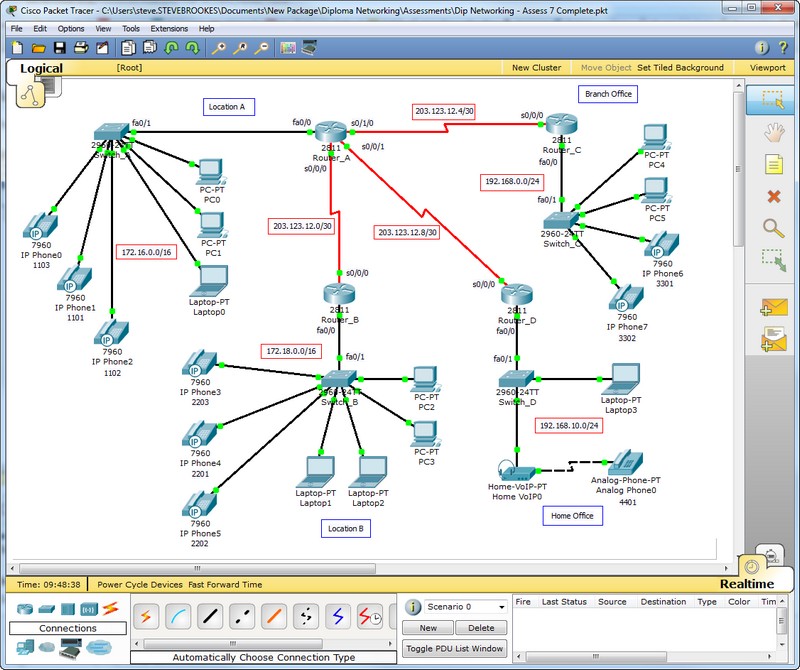Click Toggle PDU List Window button
The width and height of the screenshot is (800, 670).
455,649
